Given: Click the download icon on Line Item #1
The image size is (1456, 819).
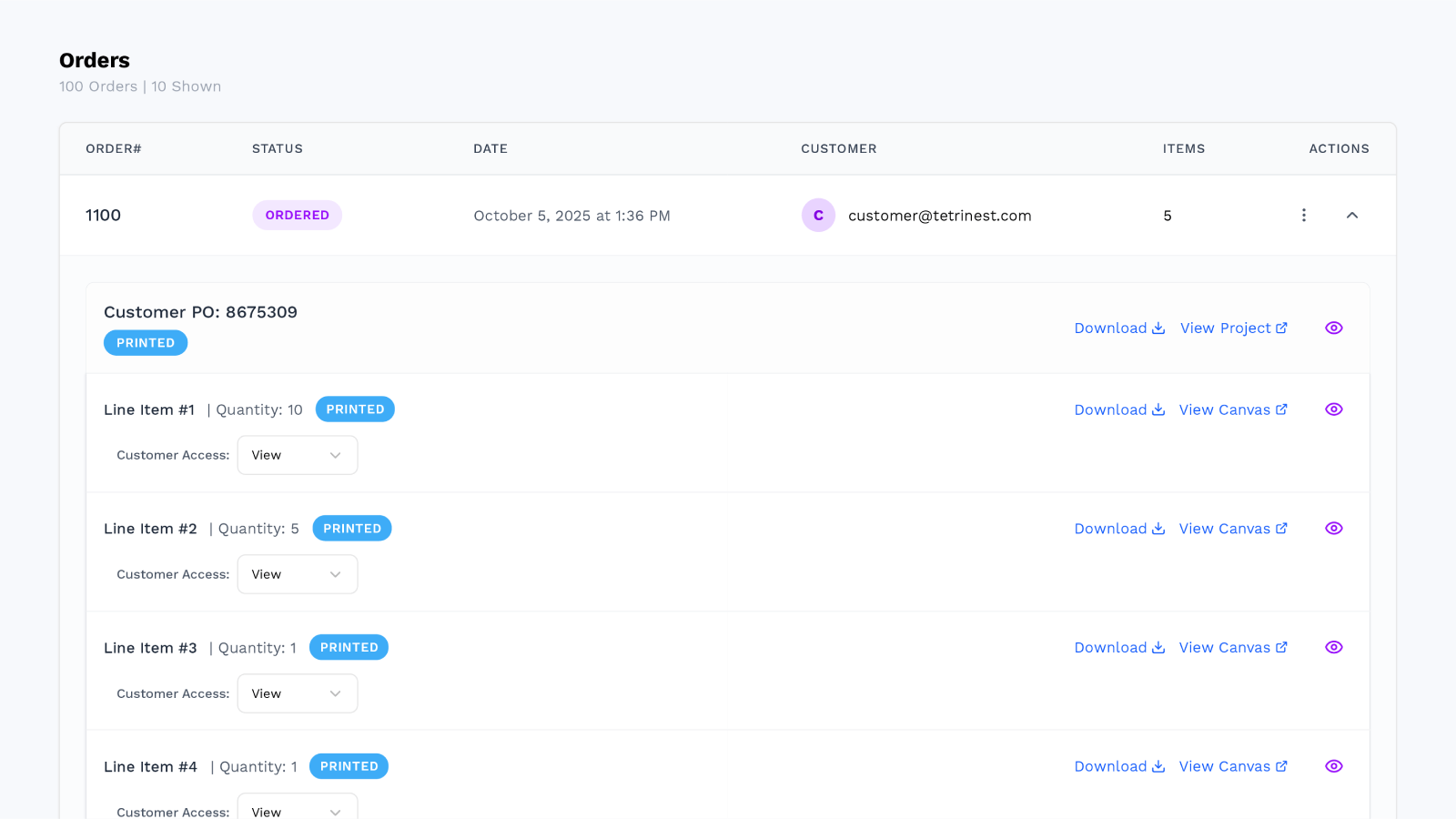Looking at the screenshot, I should coord(1158,409).
